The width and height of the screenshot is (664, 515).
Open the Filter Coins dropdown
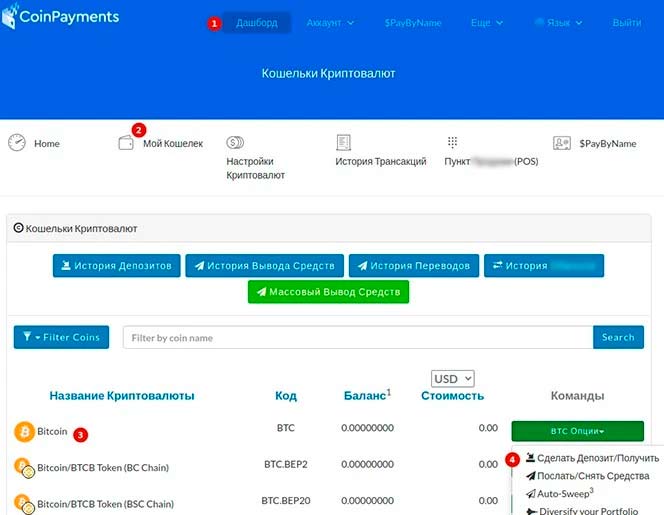click(61, 337)
